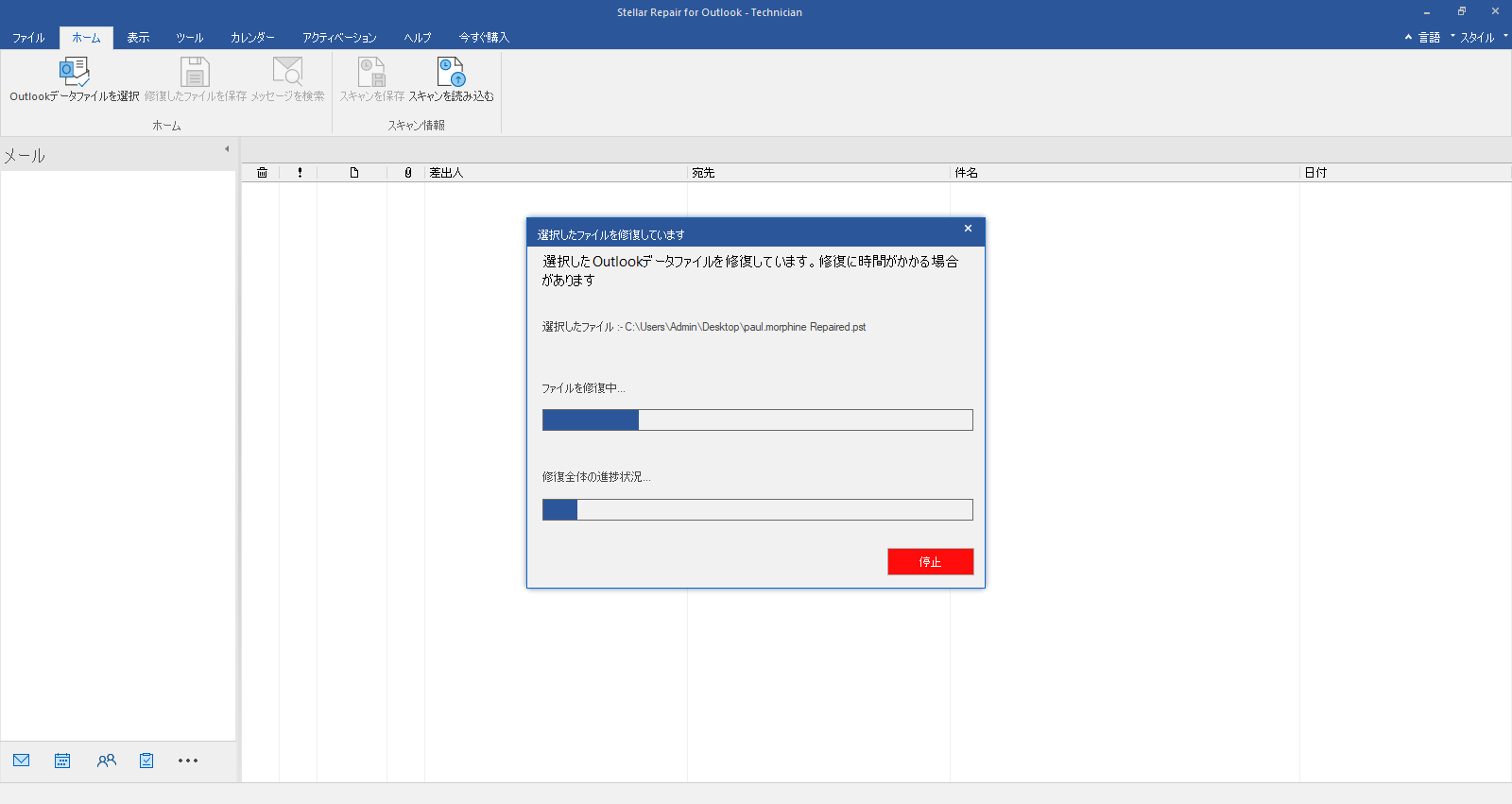Open the ヘルプ ribbon tab
Viewport: 1512px width, 804px height.
point(418,38)
